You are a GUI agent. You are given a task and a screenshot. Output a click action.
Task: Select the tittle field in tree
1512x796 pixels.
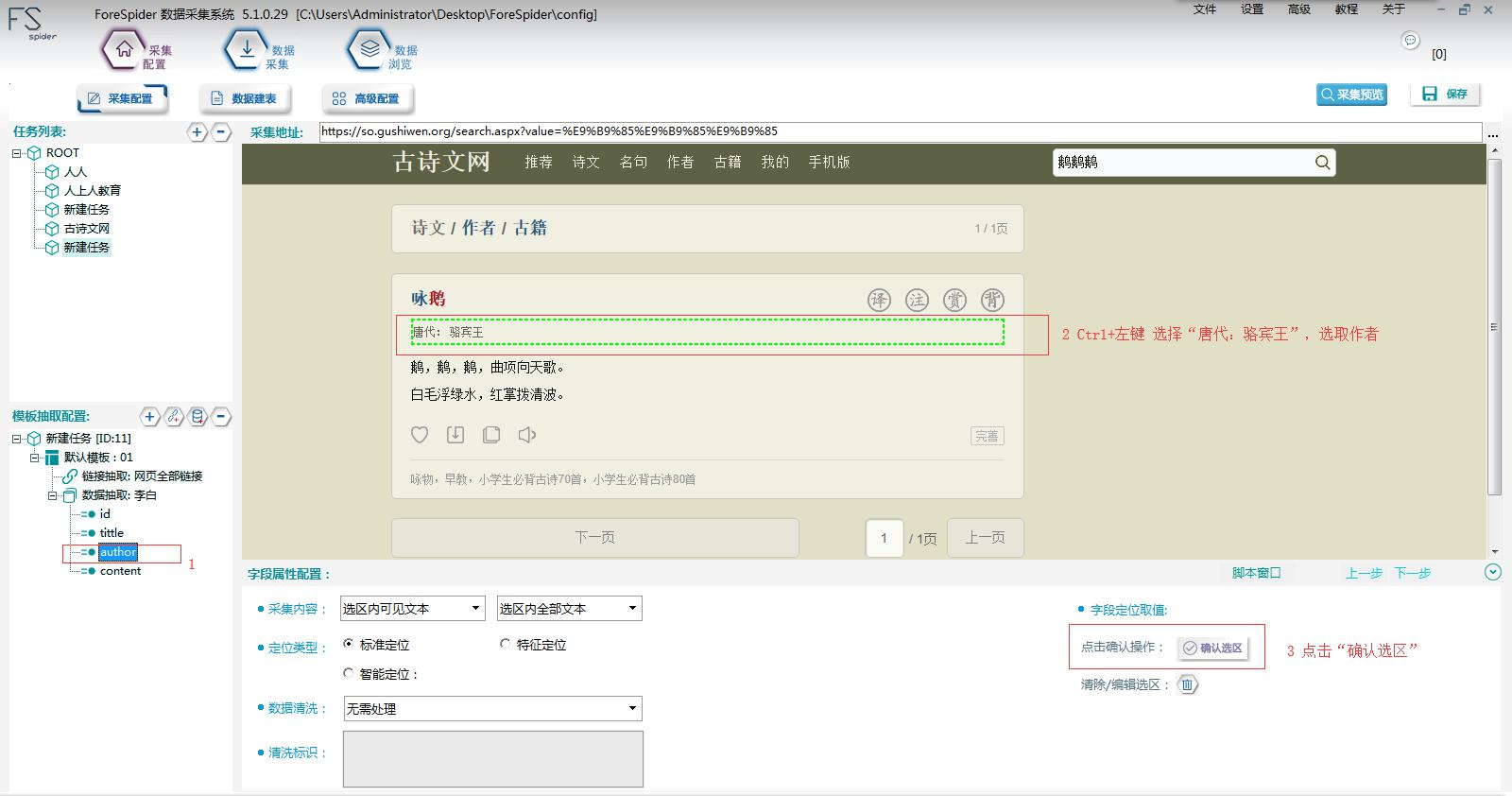112,533
